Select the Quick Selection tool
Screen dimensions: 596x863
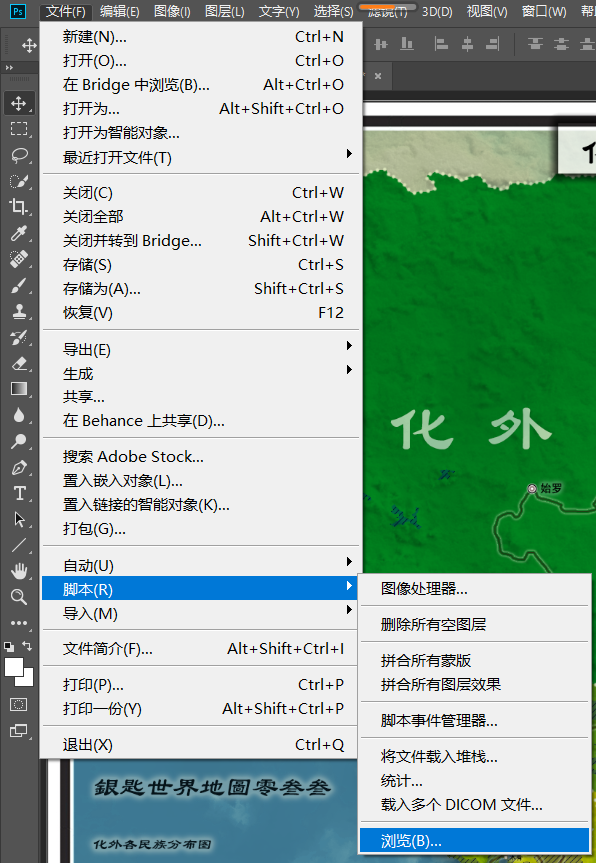pyautogui.click(x=19, y=181)
